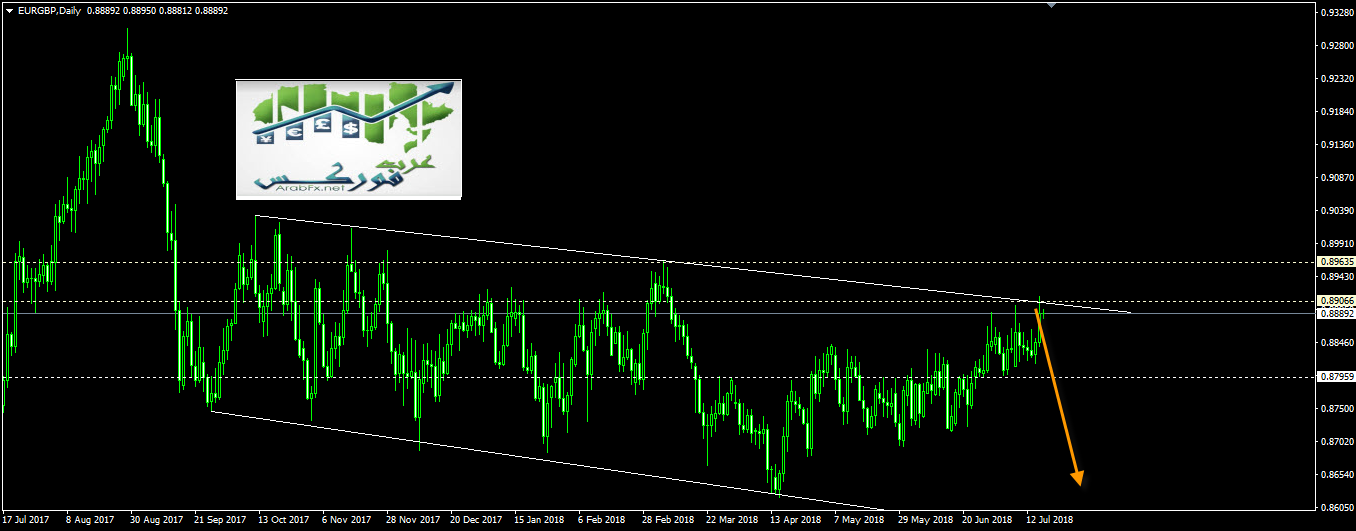Click the 28 Nov 2017 date label
Screen dimensions: 1356x531
click(x=412, y=520)
